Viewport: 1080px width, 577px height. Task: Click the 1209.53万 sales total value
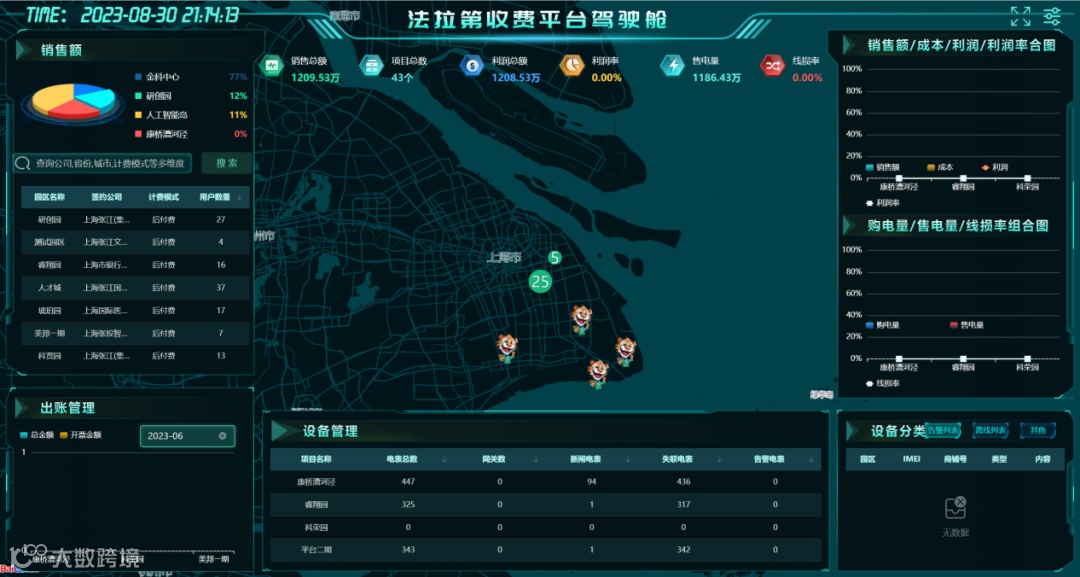point(315,77)
